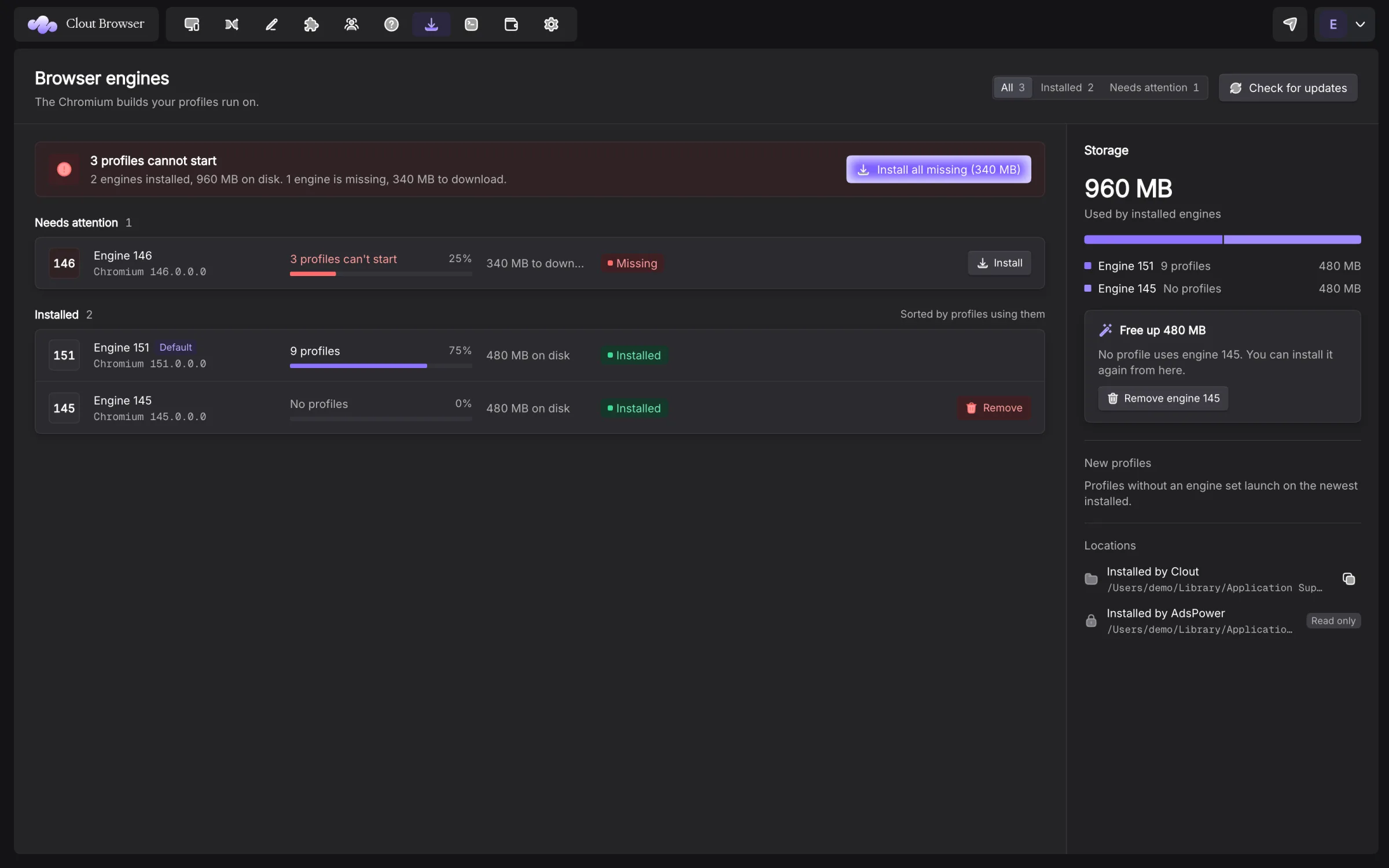Click the 960 MB storage total
1389x868 pixels.
[1128, 188]
